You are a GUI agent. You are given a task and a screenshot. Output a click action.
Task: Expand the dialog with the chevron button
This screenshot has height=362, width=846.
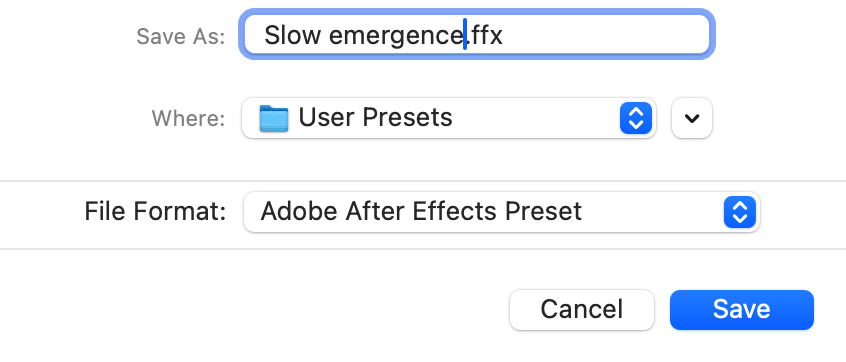[x=692, y=118]
